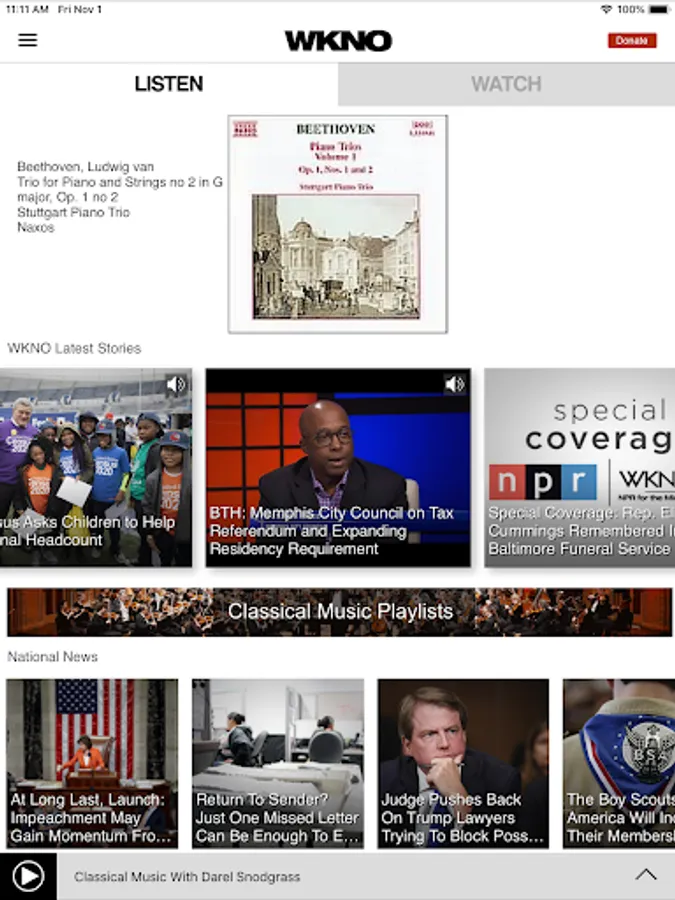Tap the 11:11 AM clock in status bar
The width and height of the screenshot is (675, 900).
pyautogui.click(x=27, y=9)
